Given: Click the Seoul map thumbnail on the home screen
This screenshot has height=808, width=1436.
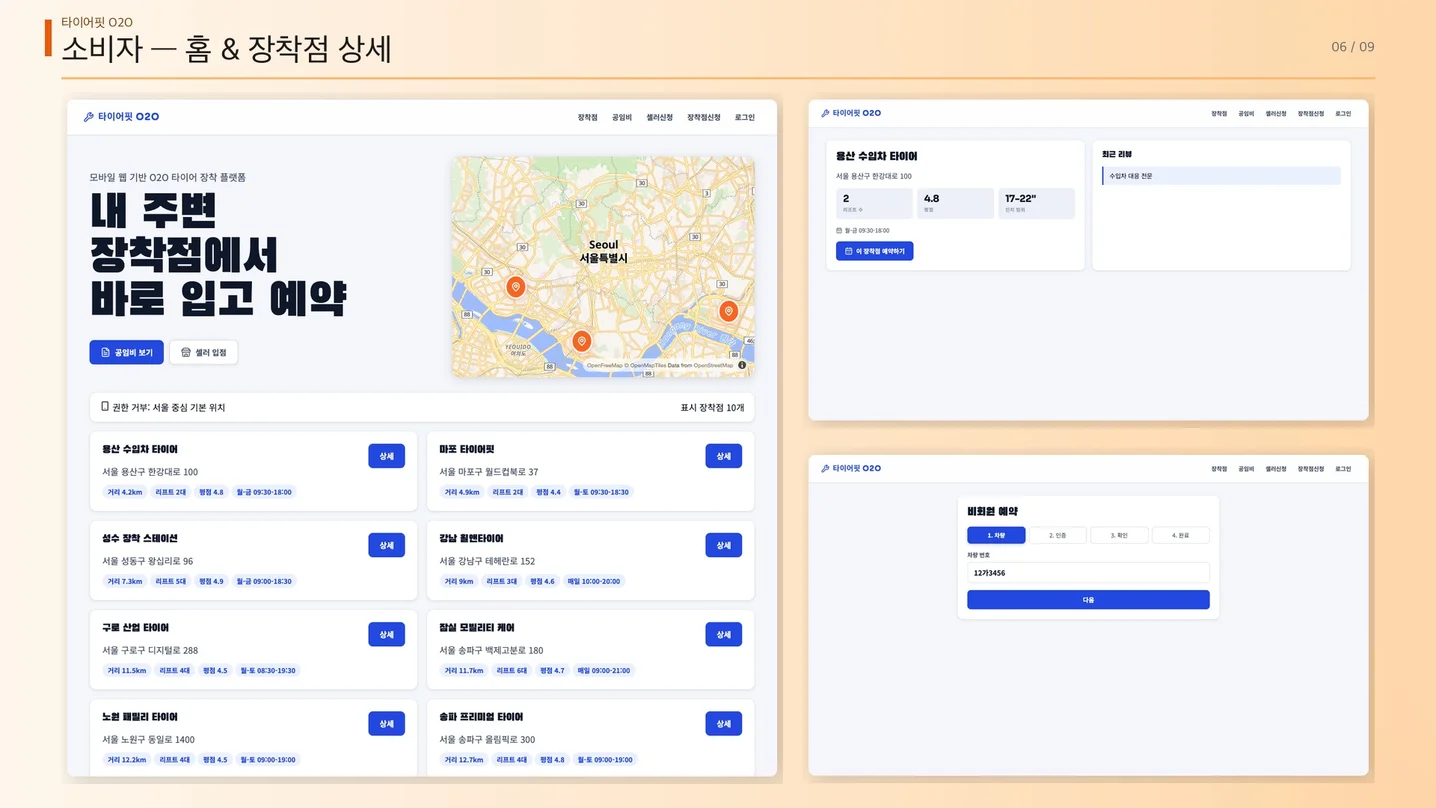Looking at the screenshot, I should (603, 266).
